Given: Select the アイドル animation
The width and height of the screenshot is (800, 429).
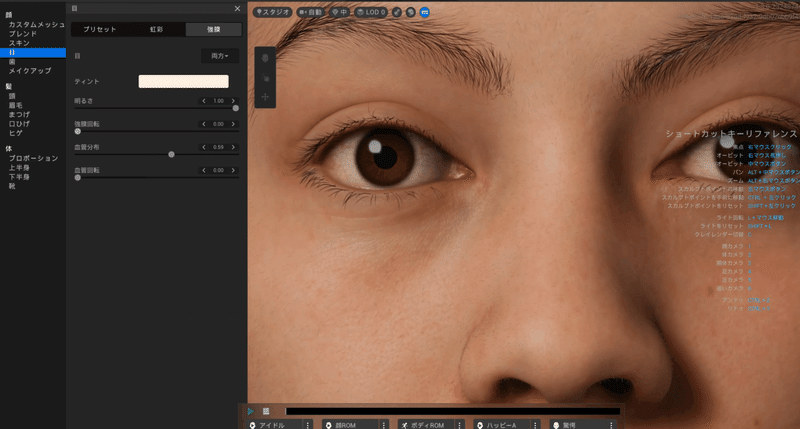Looking at the screenshot, I should [x=274, y=425].
